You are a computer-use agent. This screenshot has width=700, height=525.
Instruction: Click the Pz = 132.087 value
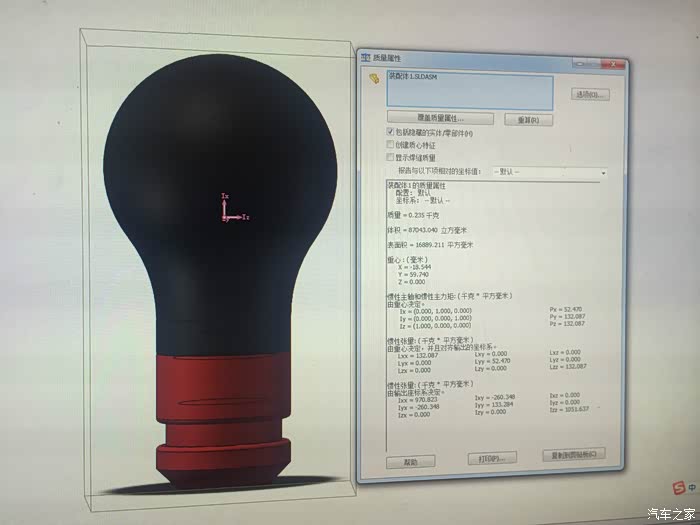click(x=567, y=323)
